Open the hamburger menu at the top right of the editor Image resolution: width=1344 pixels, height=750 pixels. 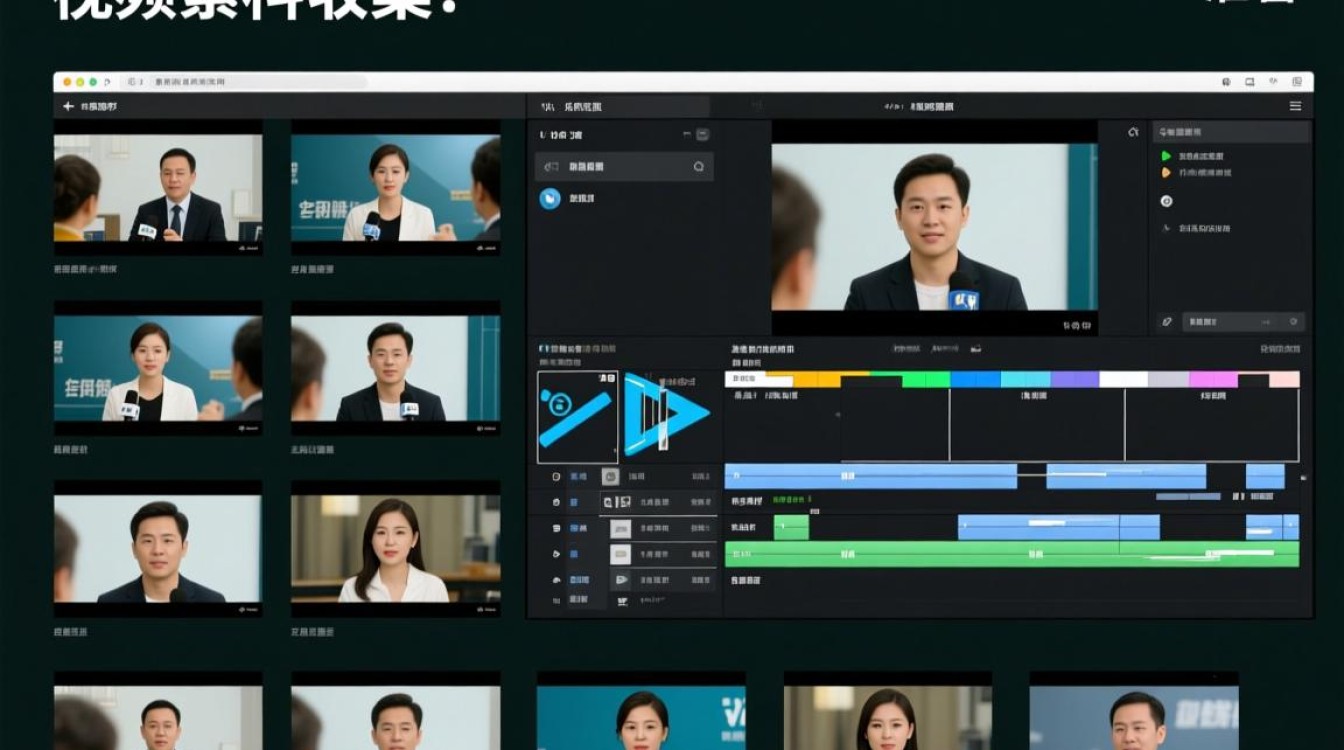(1297, 105)
